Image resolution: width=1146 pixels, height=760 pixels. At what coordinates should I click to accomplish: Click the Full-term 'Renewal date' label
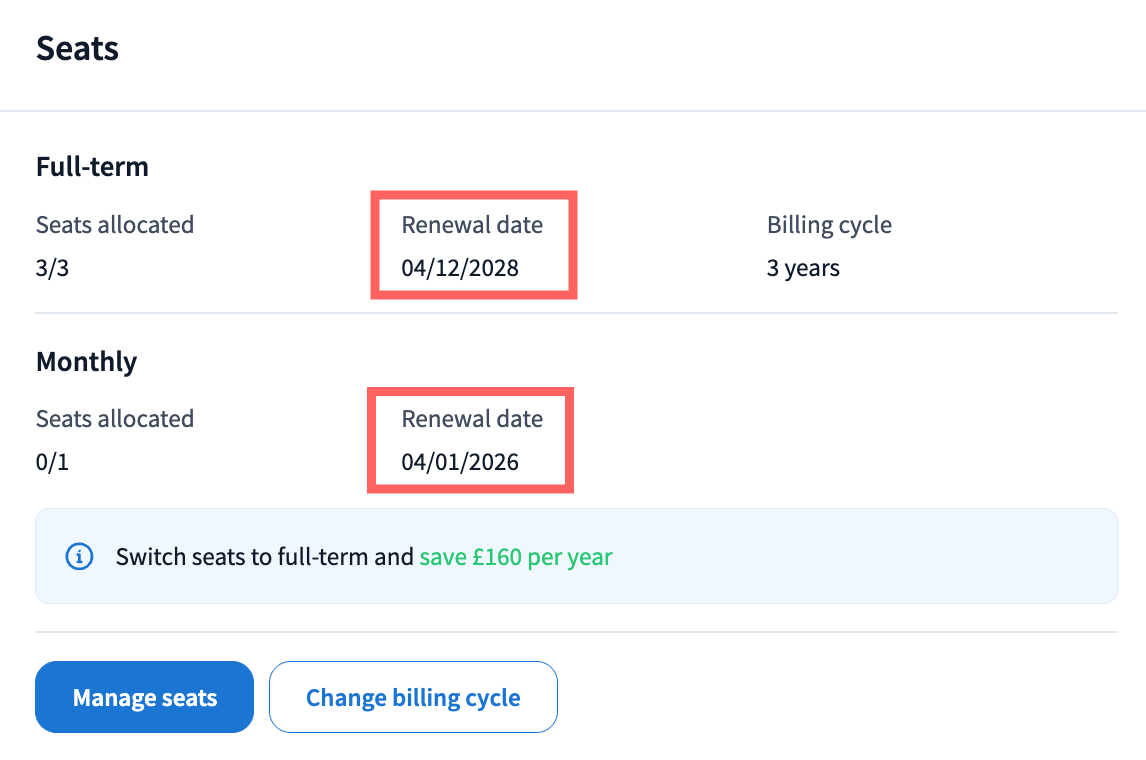(x=472, y=225)
